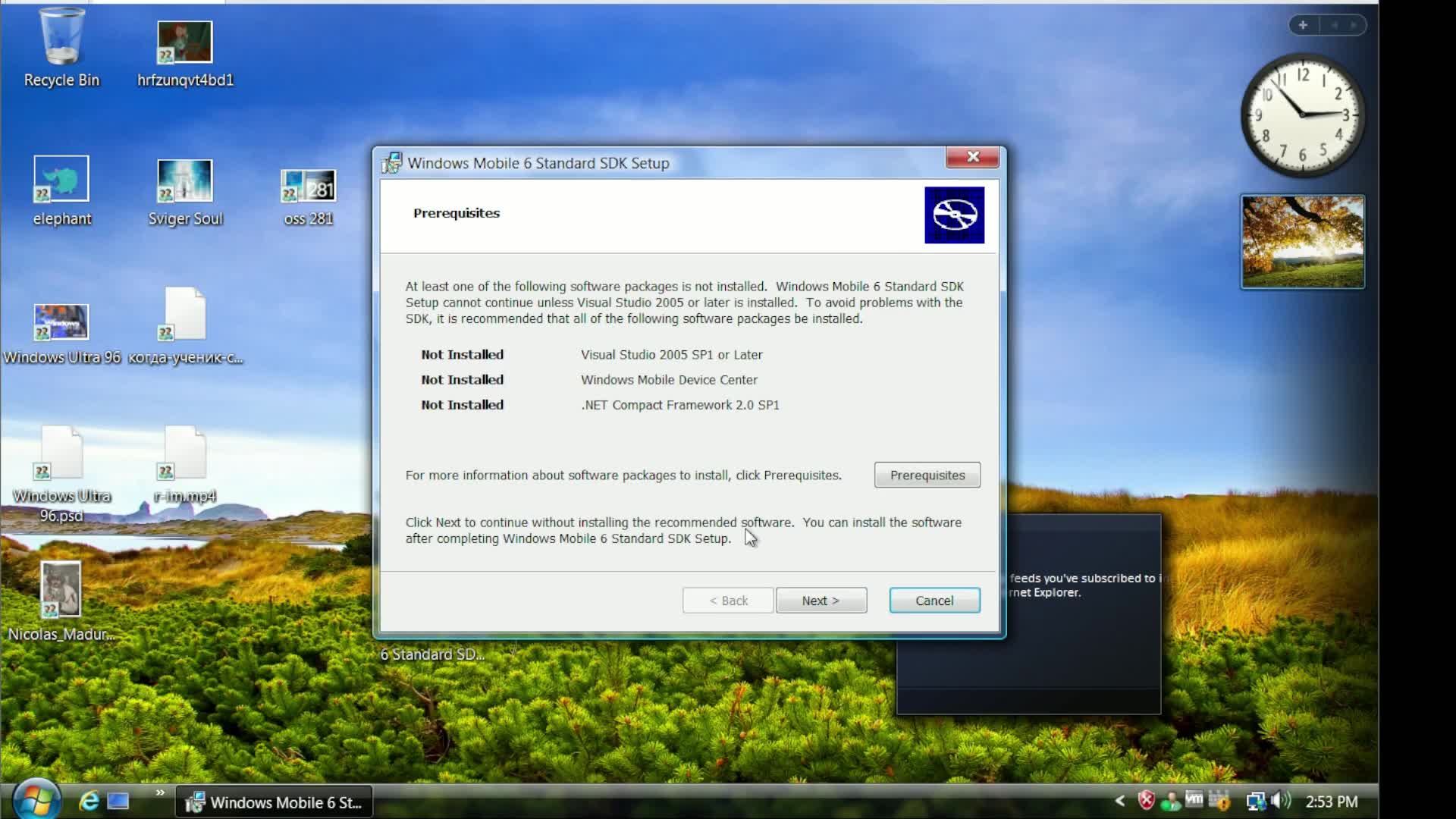Click the sidebar next gadgets page arrow
The image size is (1456, 819).
(x=1352, y=25)
